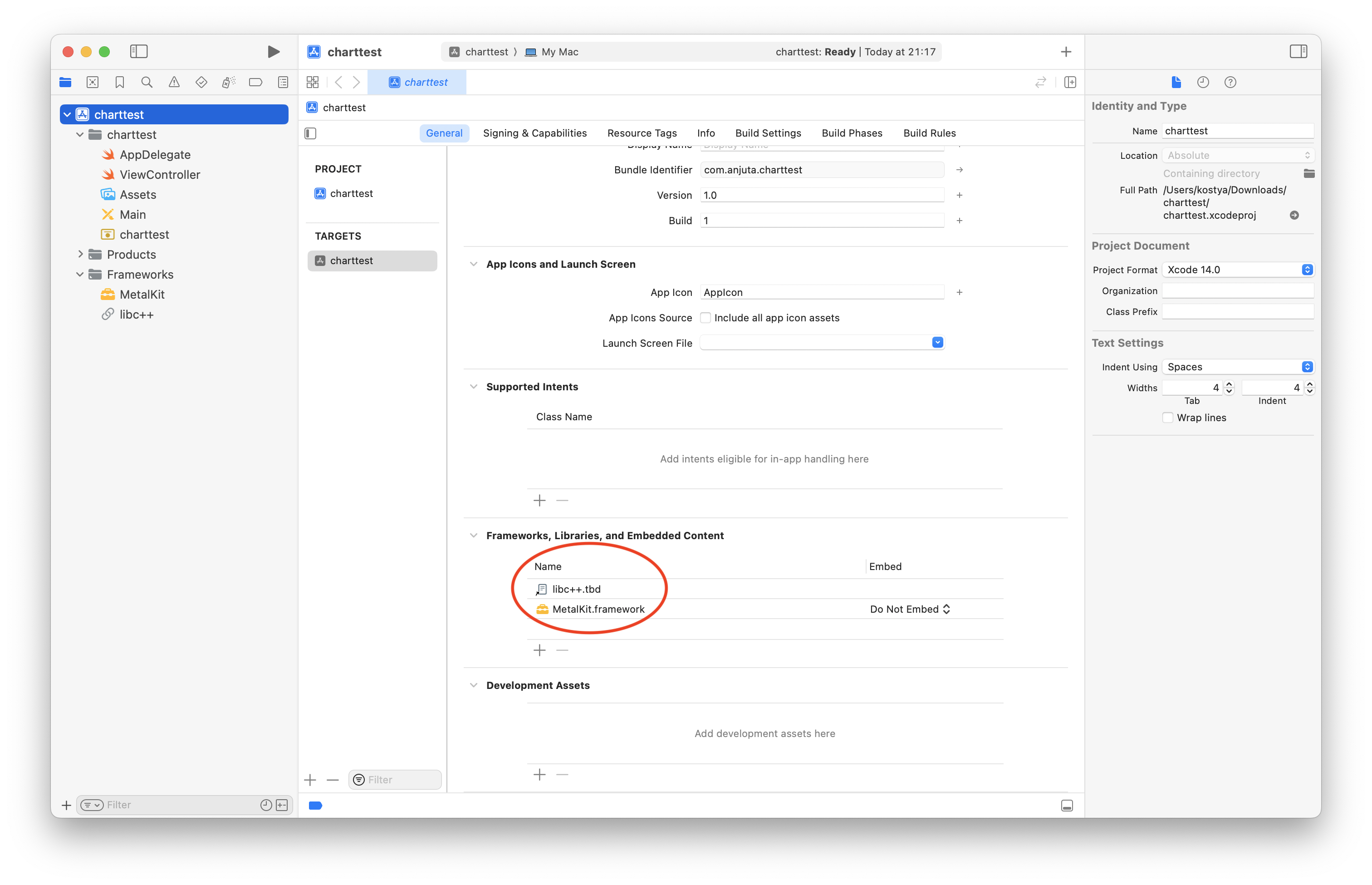Viewport: 1372px width, 885px height.
Task: Collapse Frameworks, Libraries, and Embedded Content
Action: (473, 536)
